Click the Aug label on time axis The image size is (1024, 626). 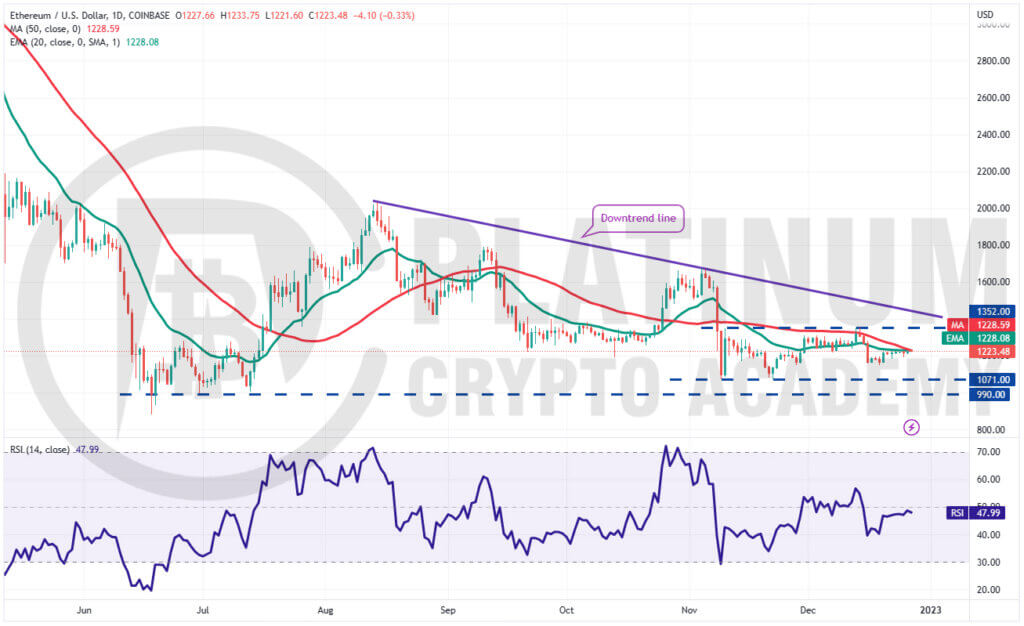pos(325,610)
